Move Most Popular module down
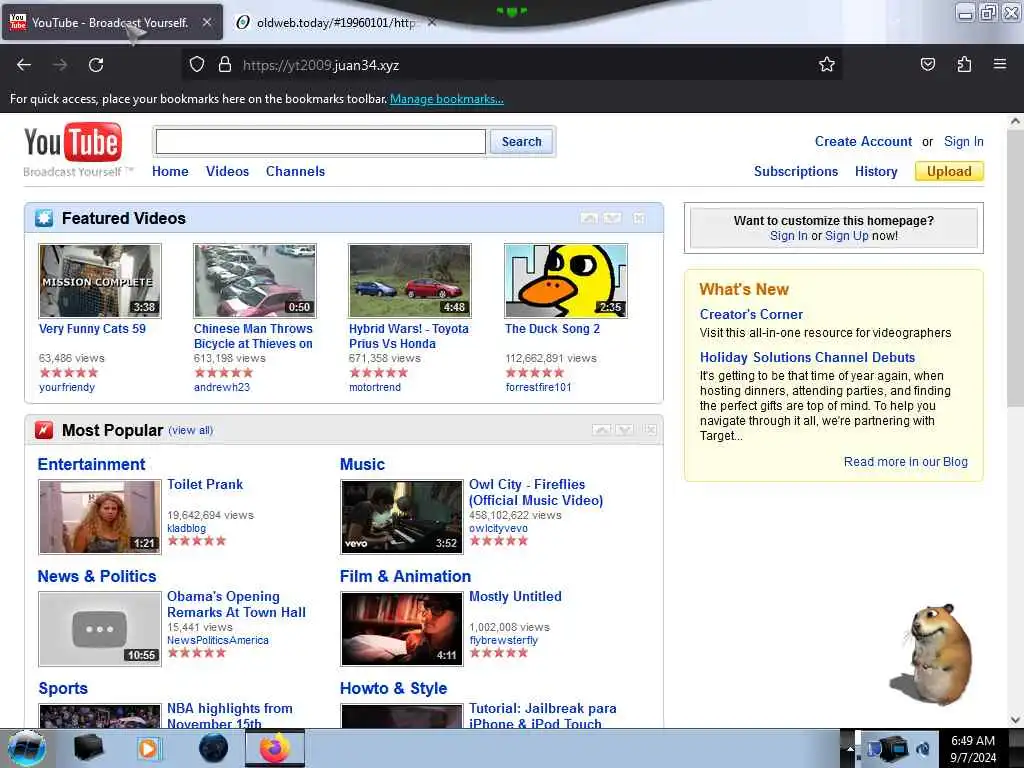Screen dimensions: 1024x768 [x=624, y=430]
